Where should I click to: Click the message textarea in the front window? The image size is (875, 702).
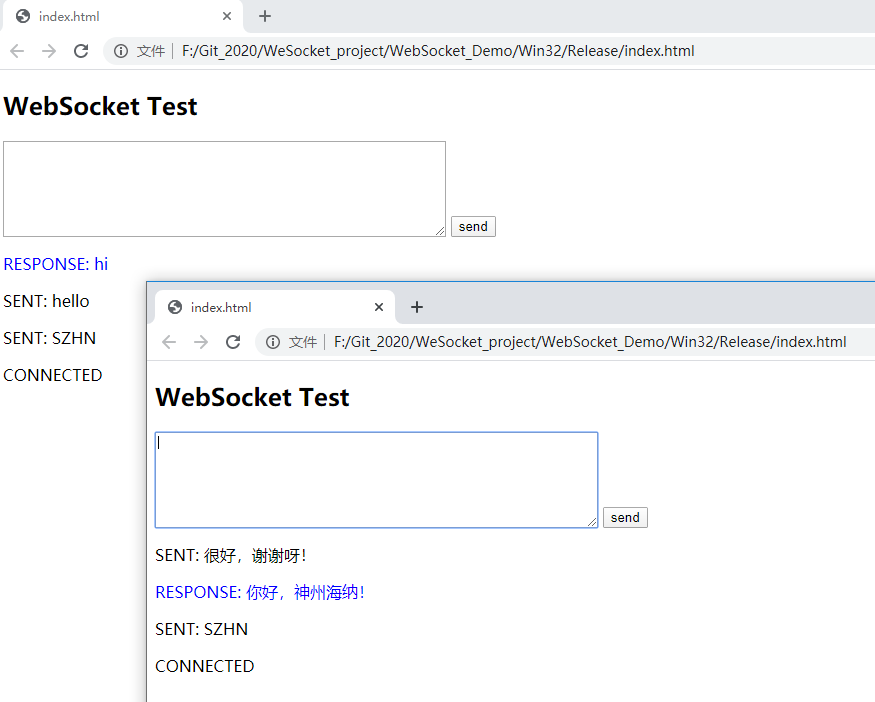click(375, 478)
